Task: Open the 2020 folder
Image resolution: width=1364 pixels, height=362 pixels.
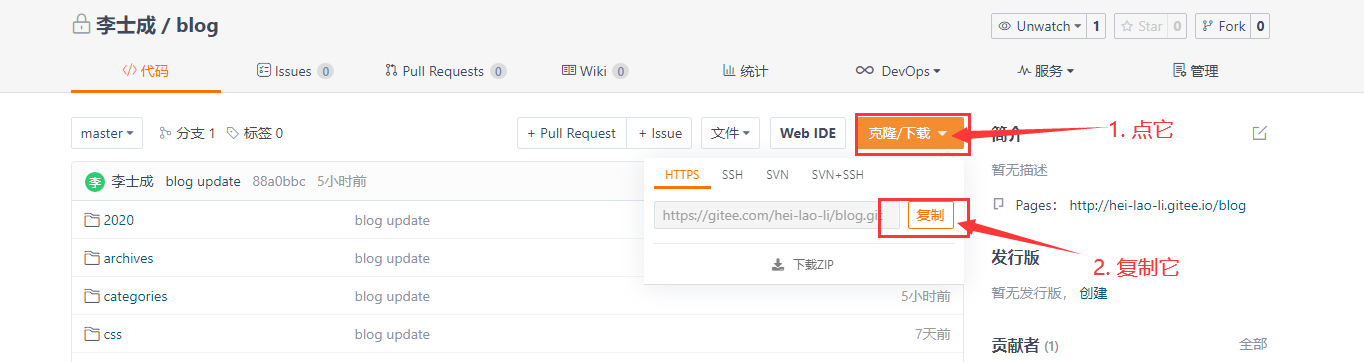Action: point(118,220)
